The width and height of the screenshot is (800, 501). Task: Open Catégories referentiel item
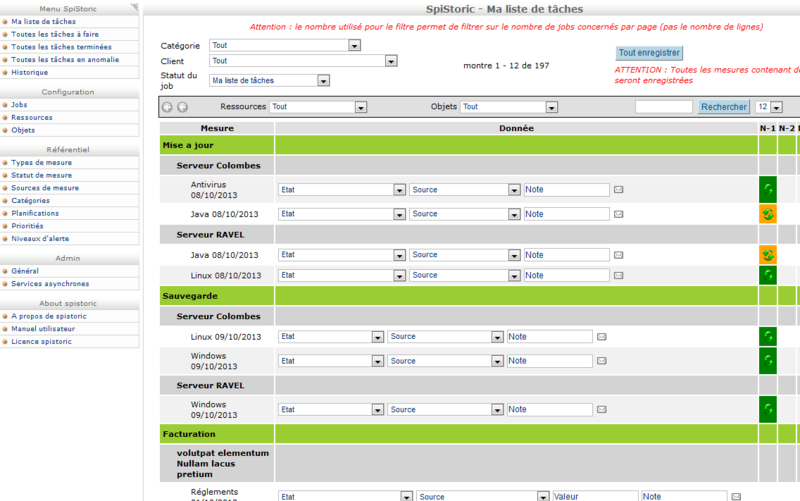[30, 201]
